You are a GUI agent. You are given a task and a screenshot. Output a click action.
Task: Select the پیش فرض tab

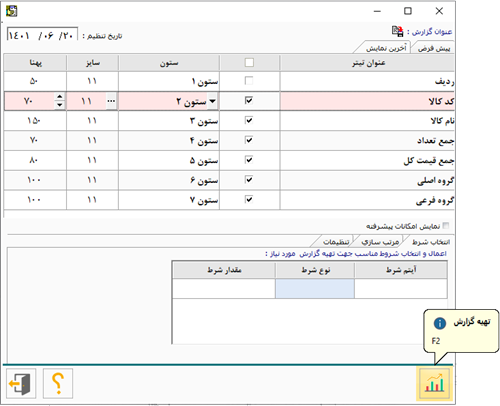click(434, 48)
